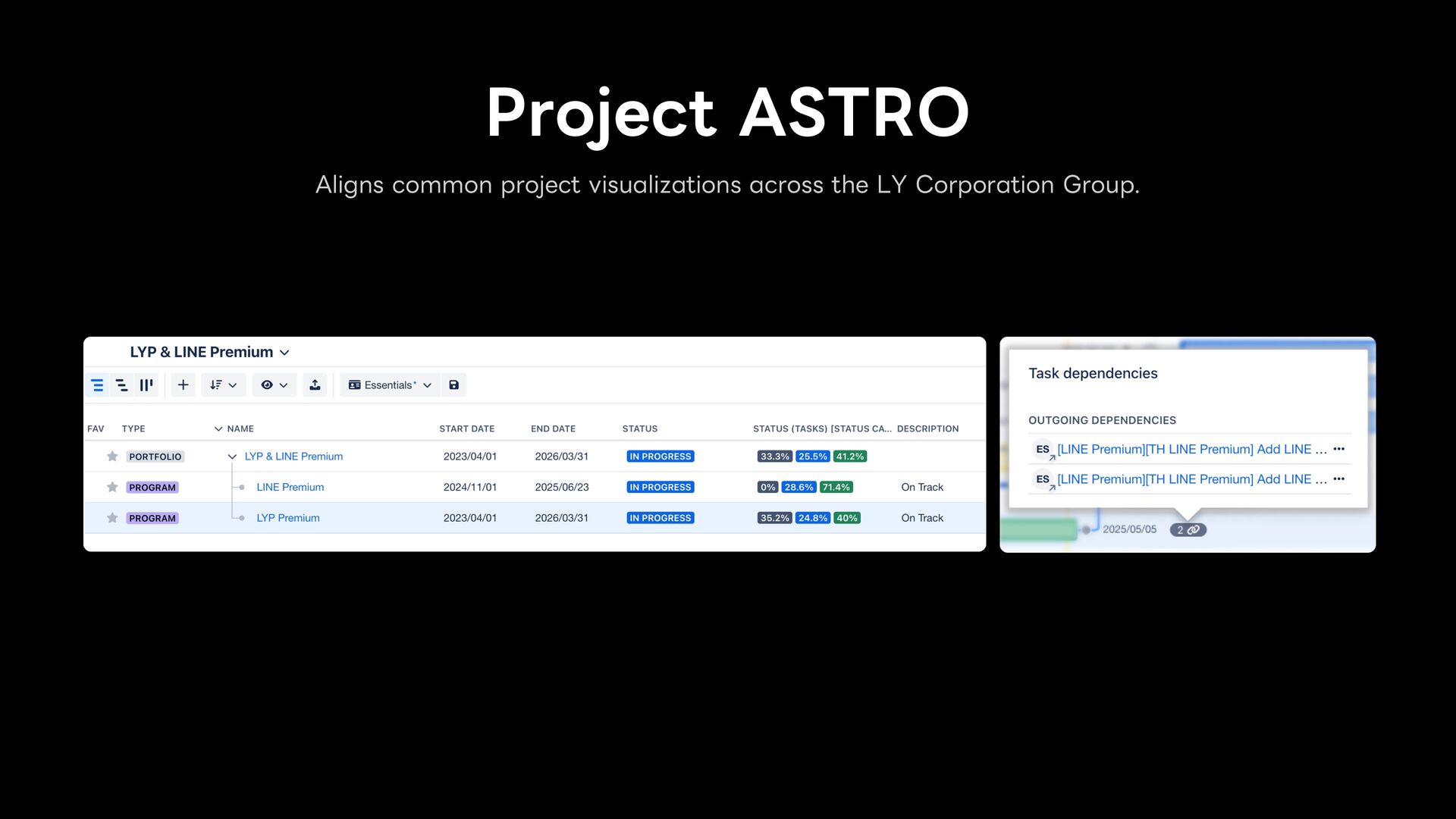Click IN PROGRESS status in portfolio row
Screen dimensions: 1456x819
tap(661, 457)
